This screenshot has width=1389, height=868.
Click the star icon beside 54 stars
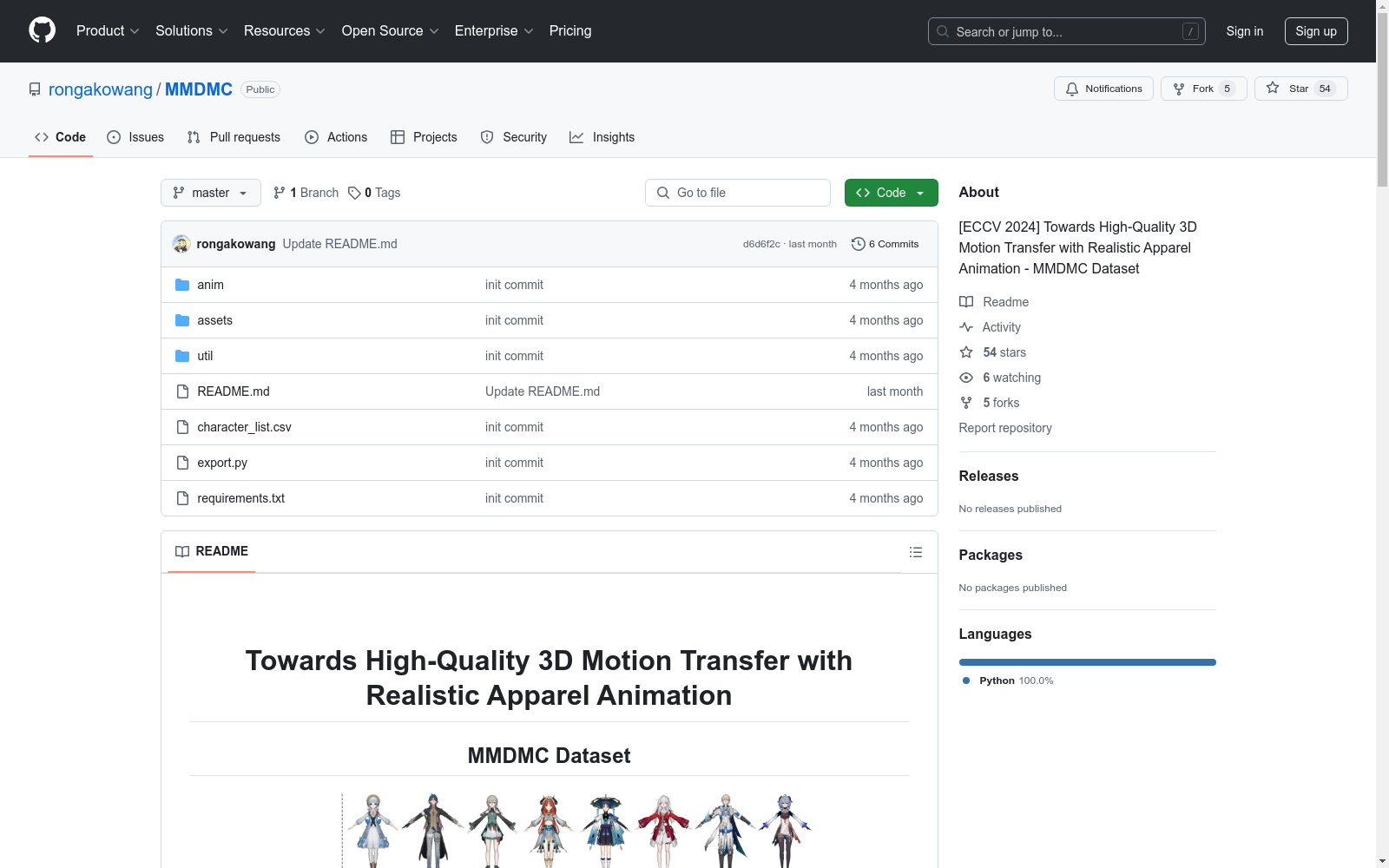pos(966,352)
